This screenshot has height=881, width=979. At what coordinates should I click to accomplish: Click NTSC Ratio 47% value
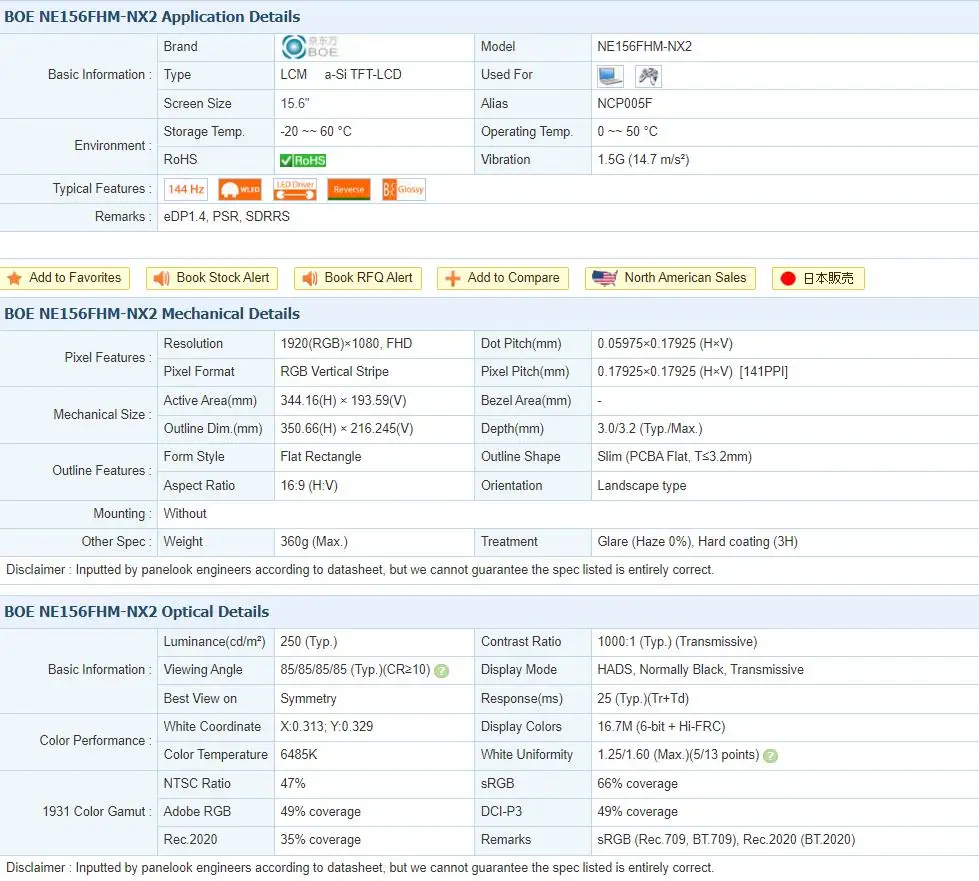[293, 784]
